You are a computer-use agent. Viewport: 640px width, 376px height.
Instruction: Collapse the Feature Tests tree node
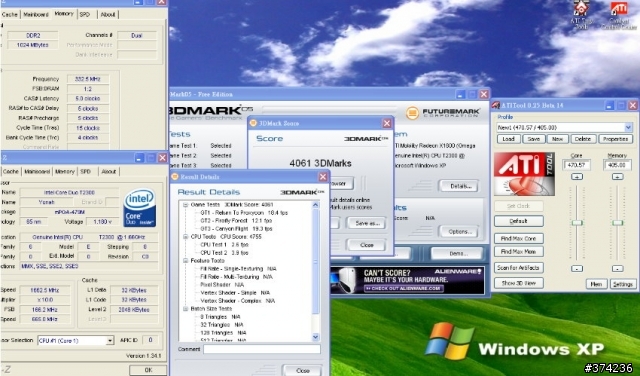186,261
